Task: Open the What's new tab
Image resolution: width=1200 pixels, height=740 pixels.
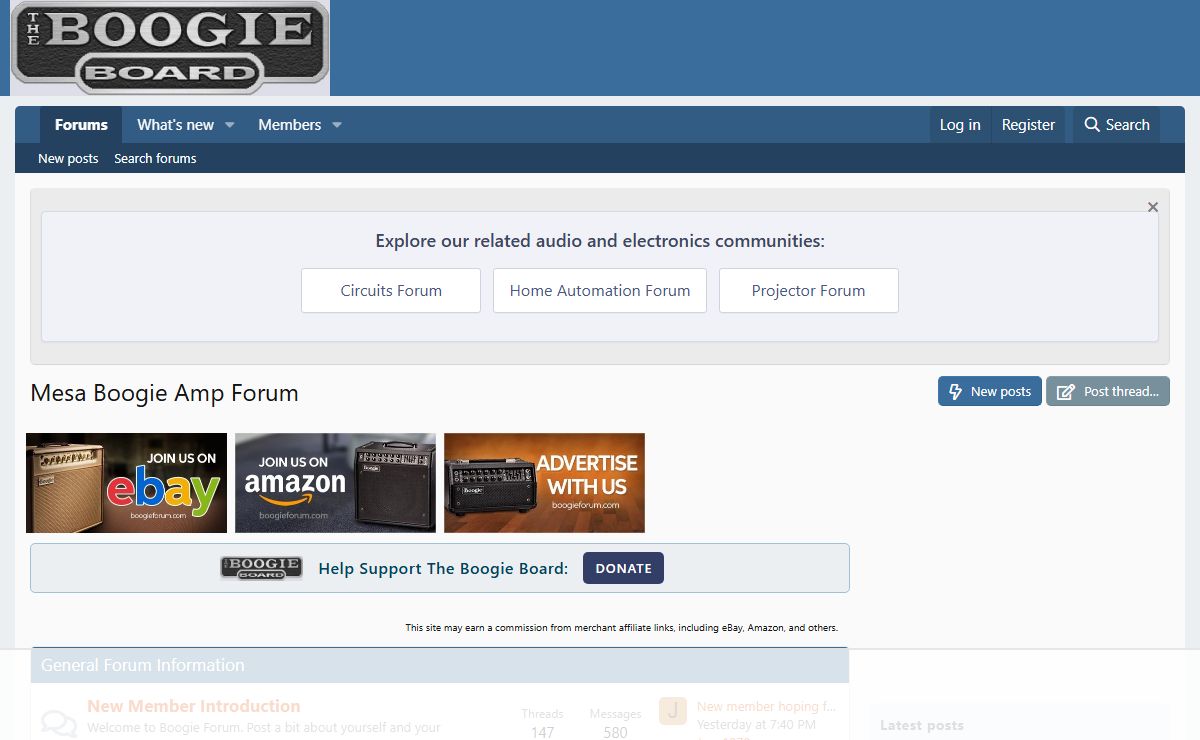Action: tap(175, 125)
